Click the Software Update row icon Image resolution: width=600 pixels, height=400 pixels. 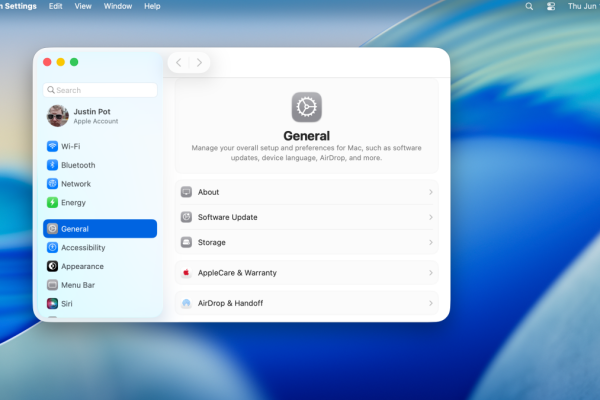coord(186,217)
